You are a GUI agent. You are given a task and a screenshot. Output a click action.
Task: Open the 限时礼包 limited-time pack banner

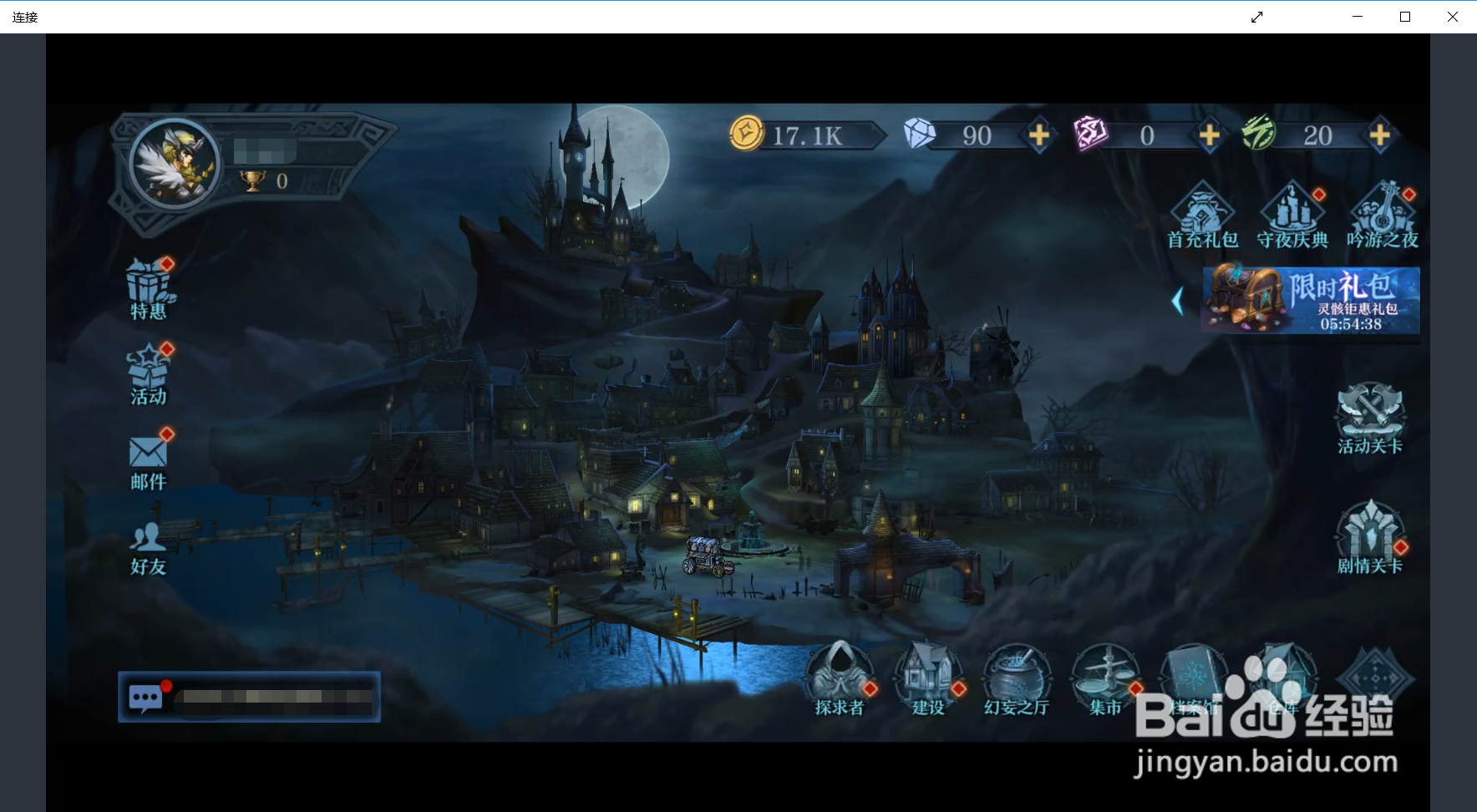[1311, 300]
